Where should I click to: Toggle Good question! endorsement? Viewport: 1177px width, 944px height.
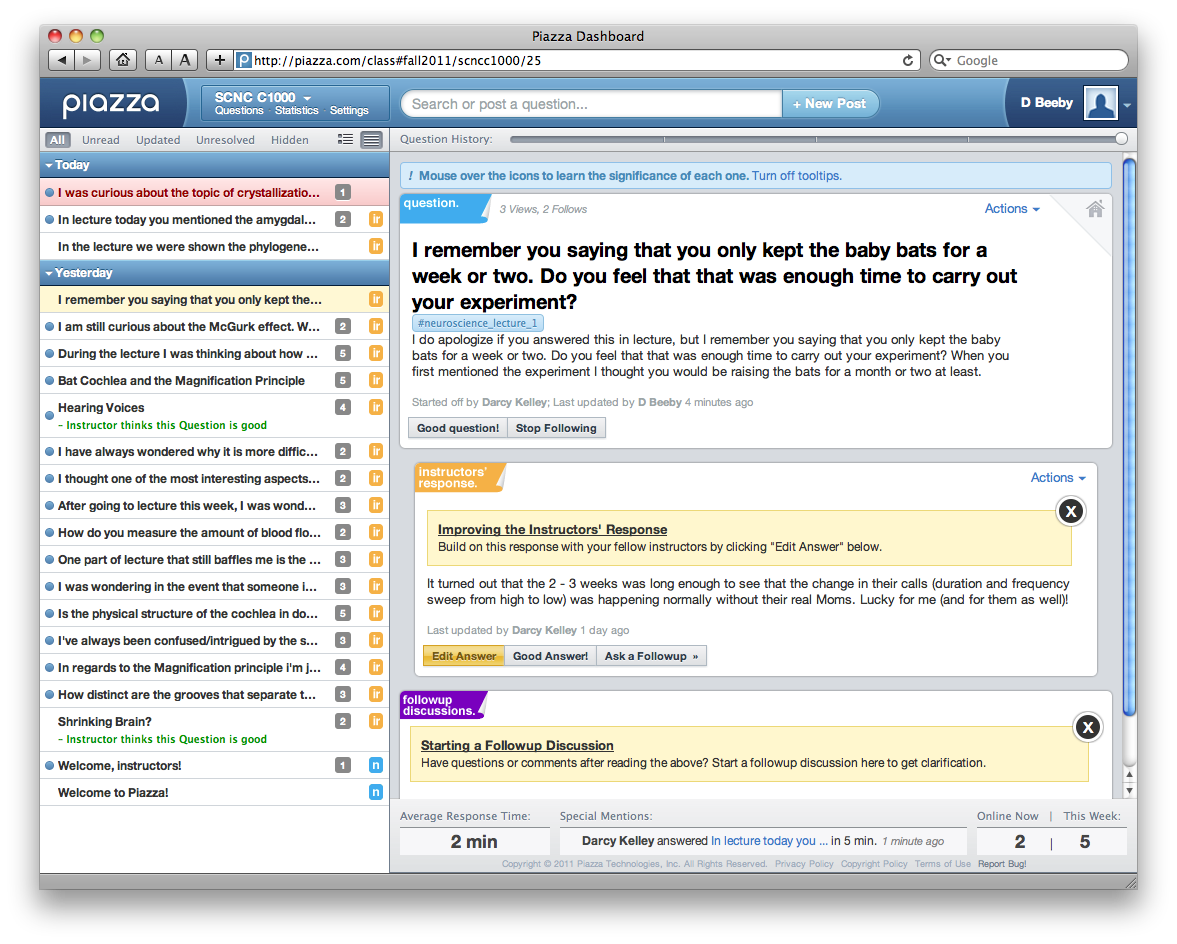pos(458,428)
